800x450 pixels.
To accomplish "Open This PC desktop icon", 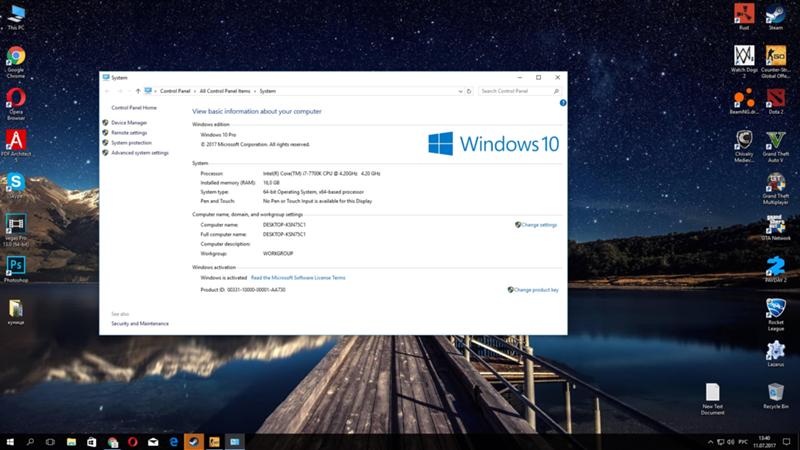I will (x=16, y=17).
